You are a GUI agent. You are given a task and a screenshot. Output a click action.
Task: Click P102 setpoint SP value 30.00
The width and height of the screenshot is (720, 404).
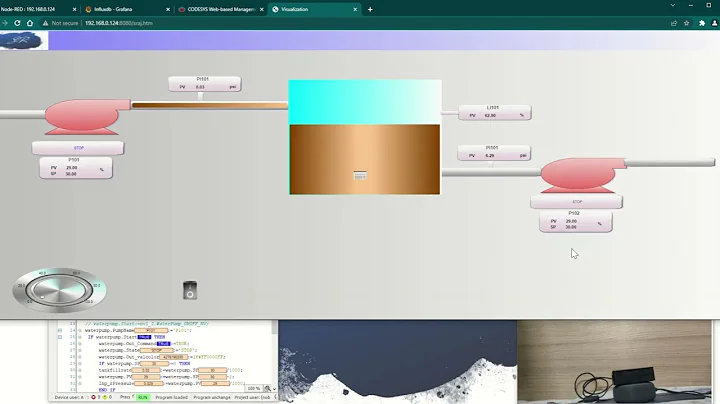point(571,227)
